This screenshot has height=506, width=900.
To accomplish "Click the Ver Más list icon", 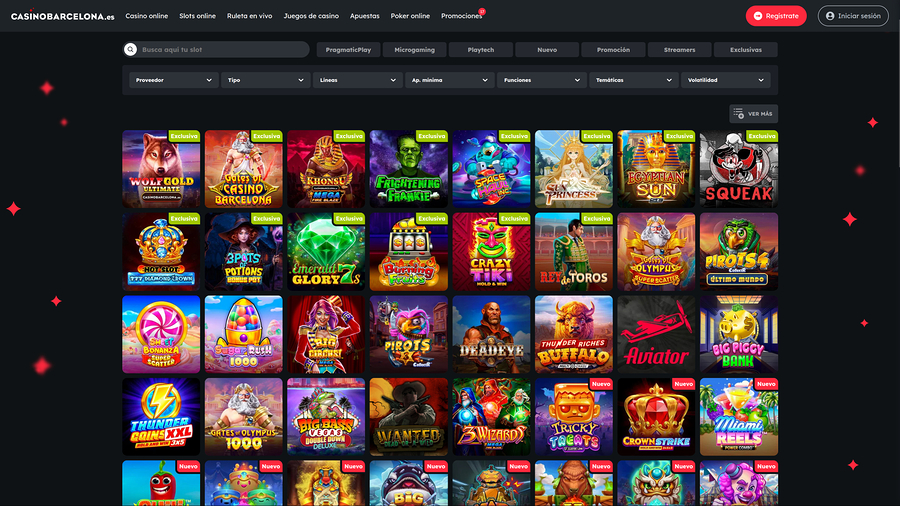I will (x=739, y=114).
